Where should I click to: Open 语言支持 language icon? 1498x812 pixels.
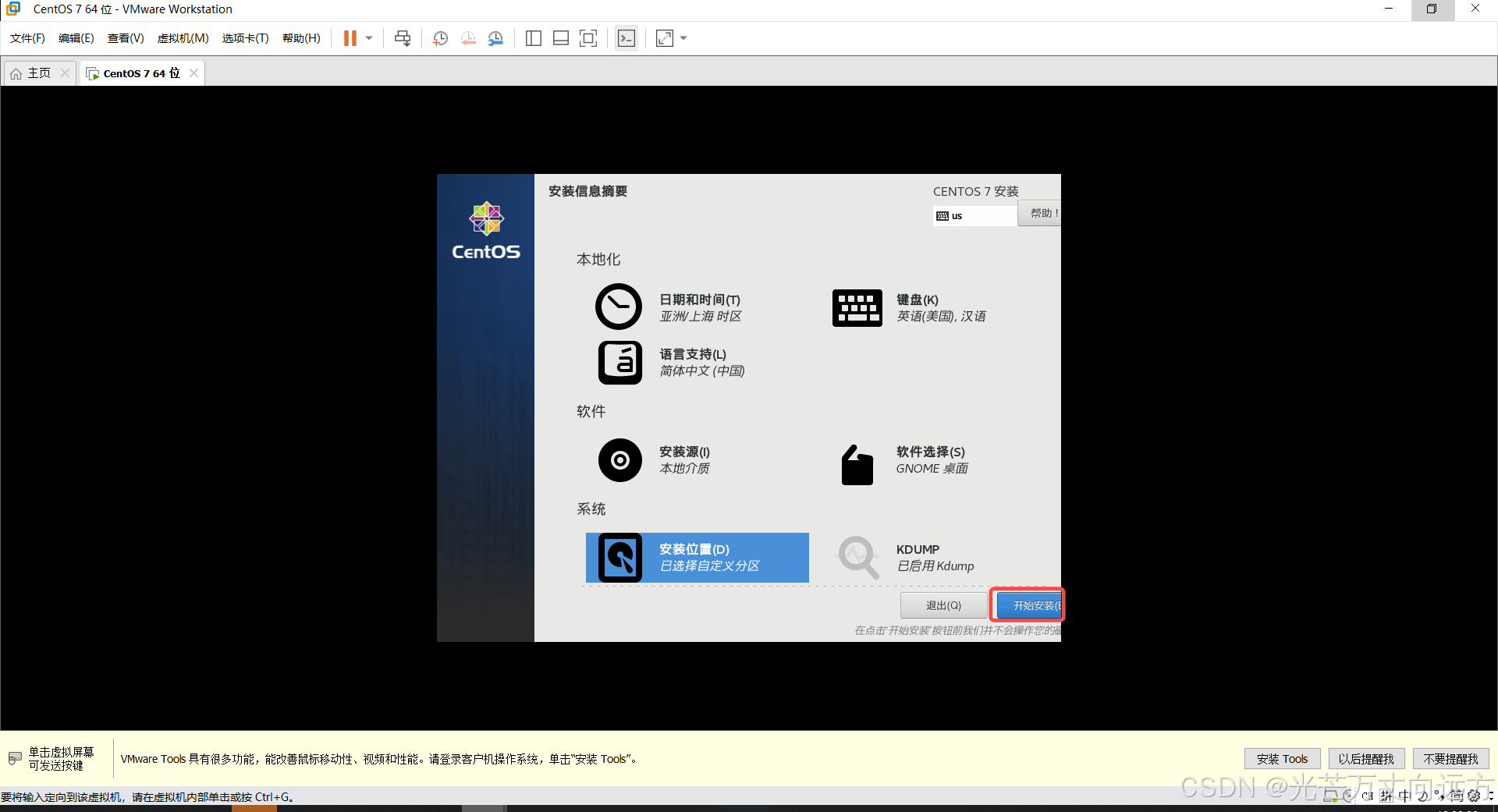[620, 363]
